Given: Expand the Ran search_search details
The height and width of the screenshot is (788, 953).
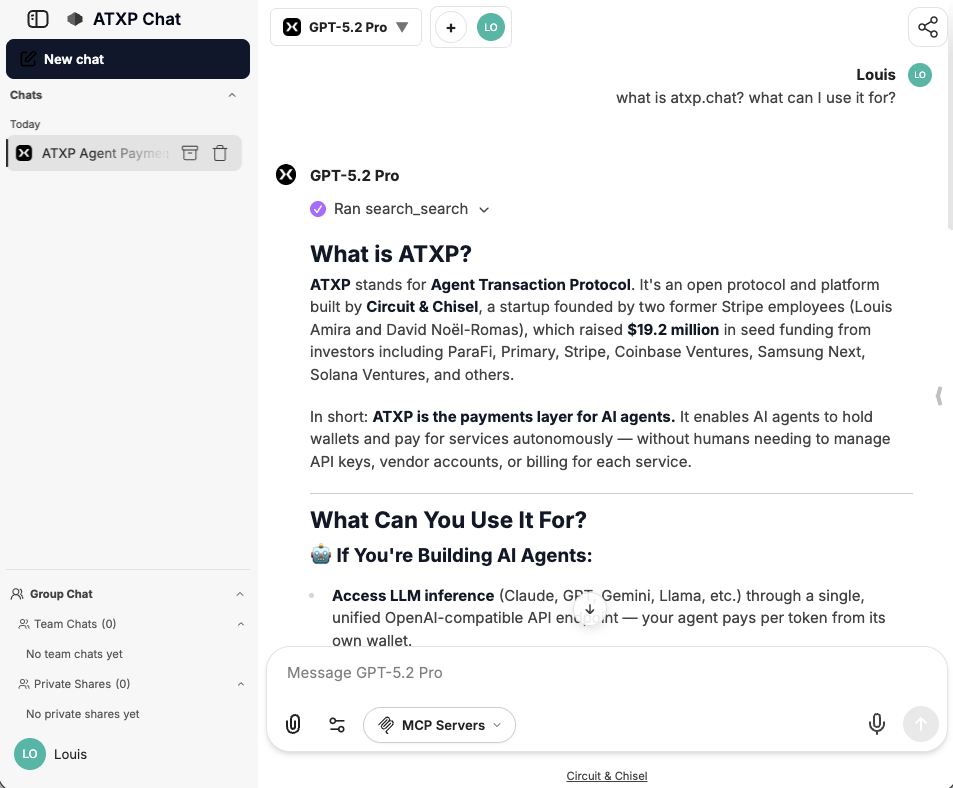Looking at the screenshot, I should [484, 209].
